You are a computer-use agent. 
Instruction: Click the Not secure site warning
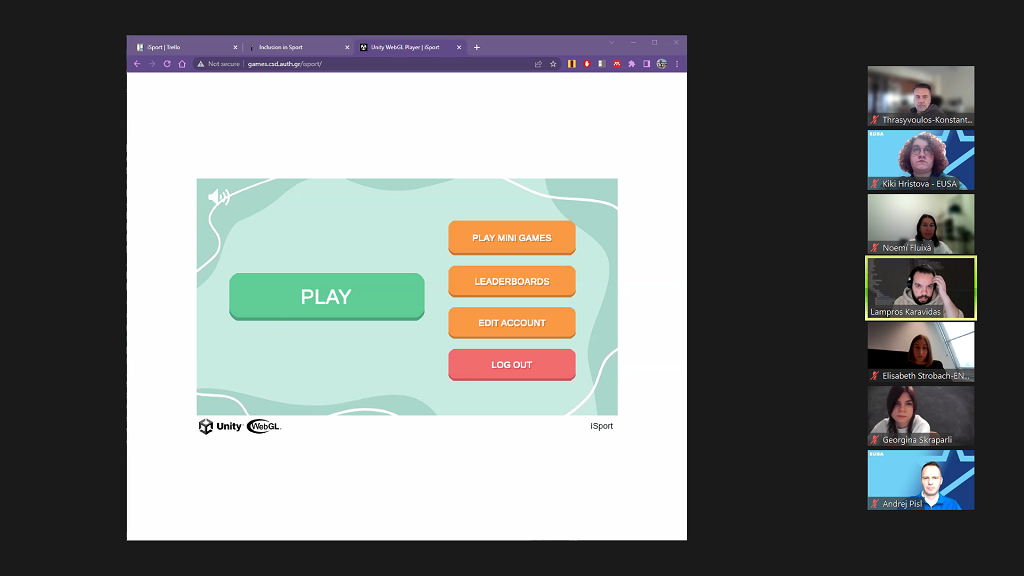[x=218, y=64]
